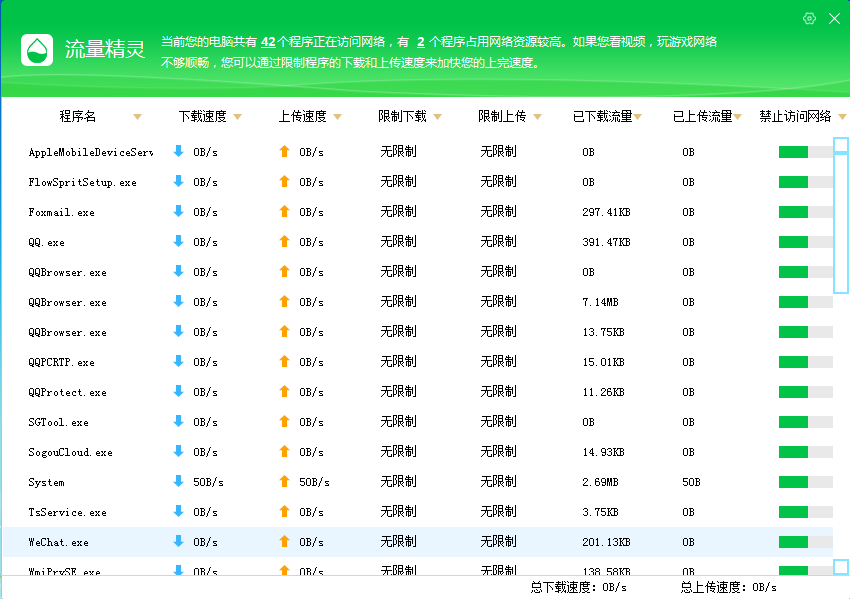Set upload limit 无限制 for System
This screenshot has width=850, height=599.
(498, 481)
